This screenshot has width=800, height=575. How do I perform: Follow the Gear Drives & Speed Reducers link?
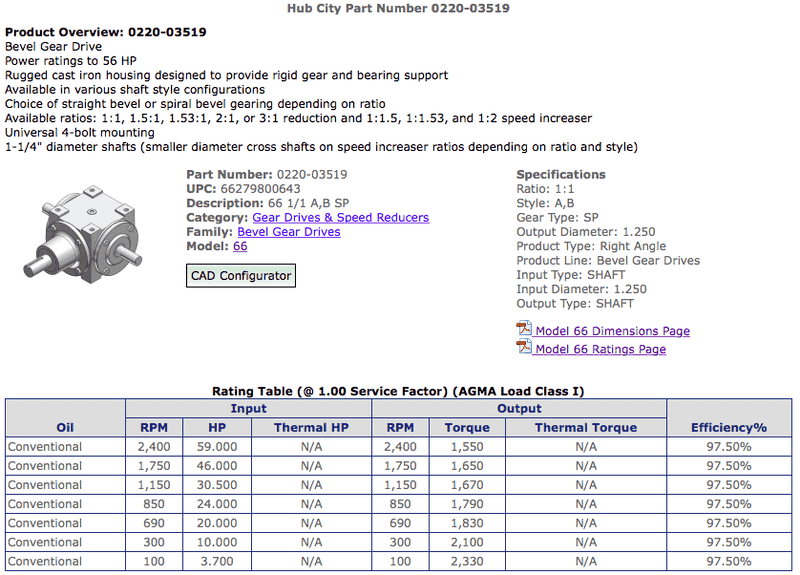pos(341,217)
